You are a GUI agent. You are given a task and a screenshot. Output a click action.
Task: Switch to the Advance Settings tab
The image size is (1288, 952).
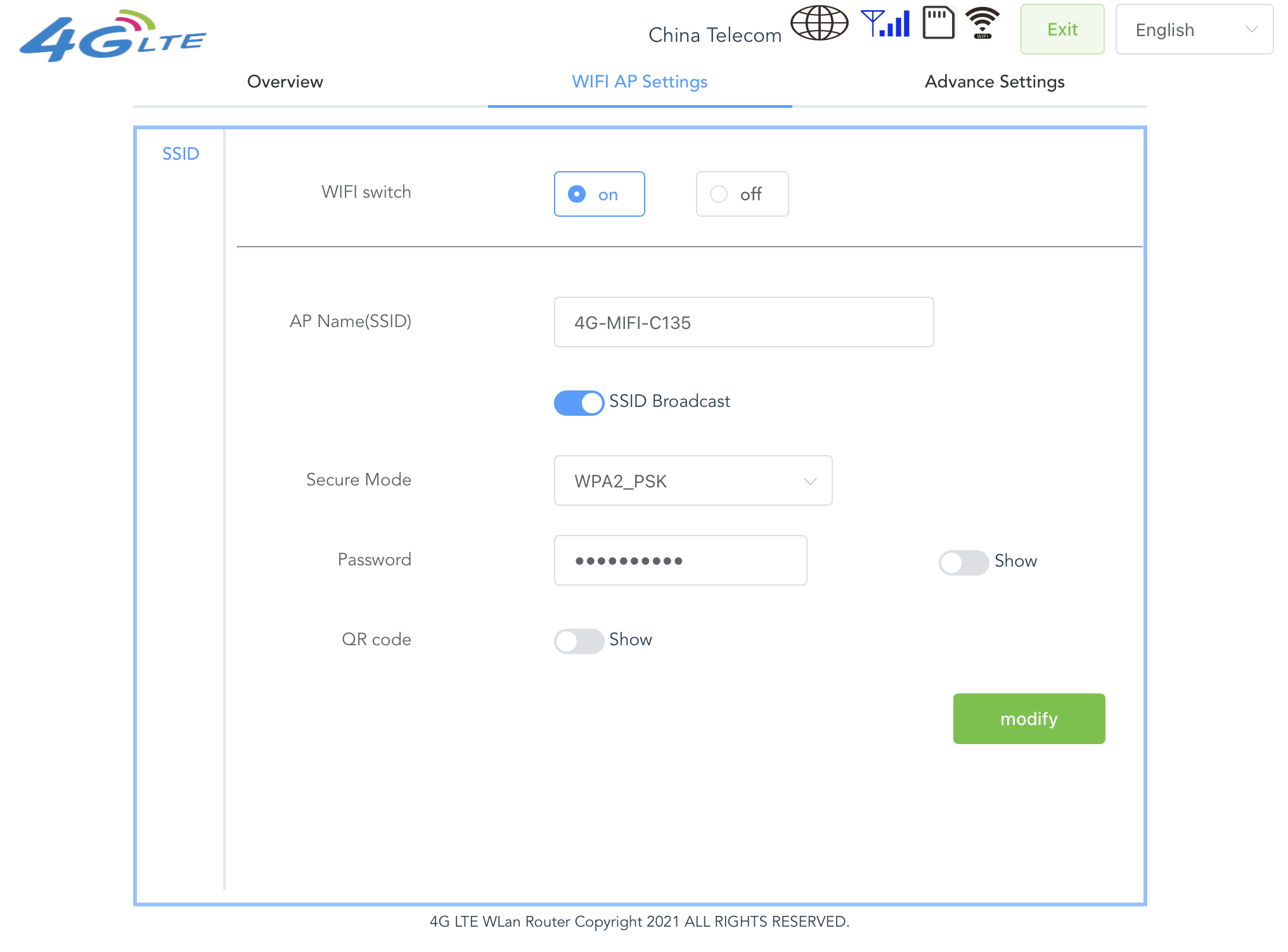tap(994, 82)
